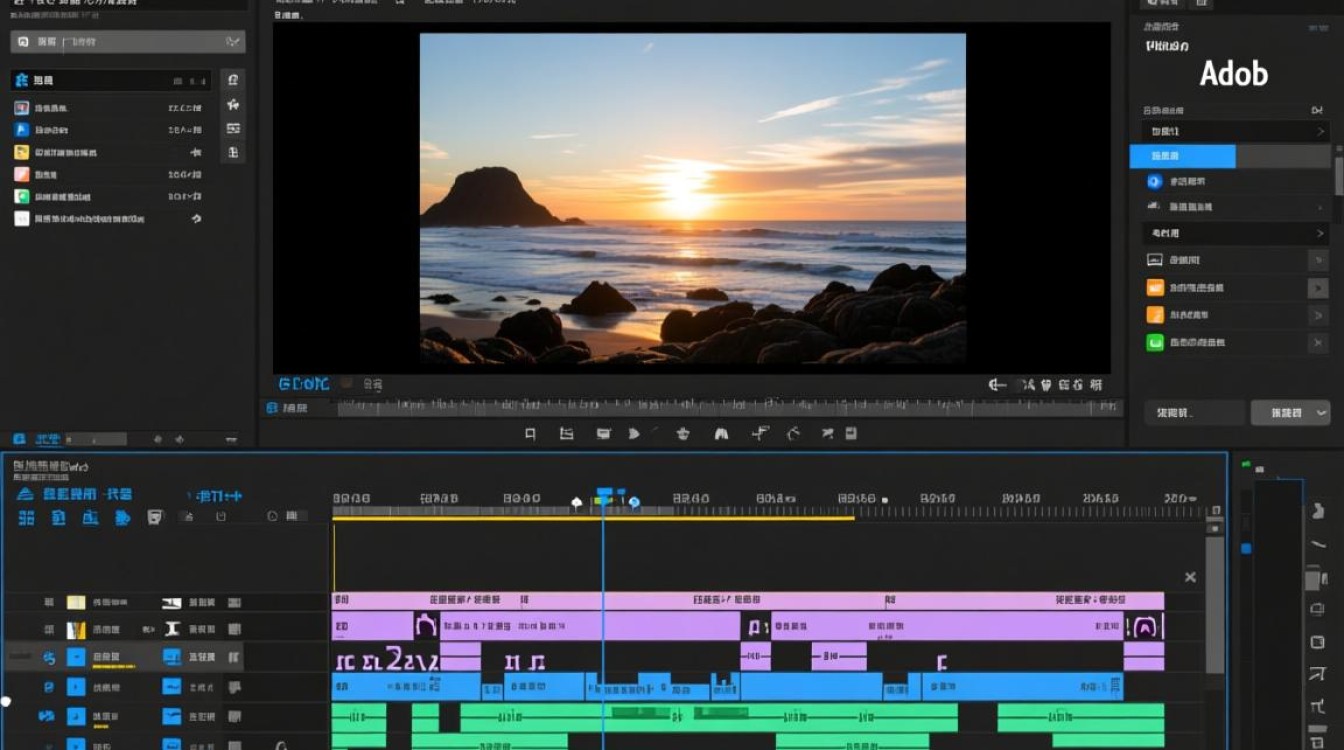Toggle the leftmost control on the topmost timeline track
1344x750 pixels.
[x=48, y=603]
